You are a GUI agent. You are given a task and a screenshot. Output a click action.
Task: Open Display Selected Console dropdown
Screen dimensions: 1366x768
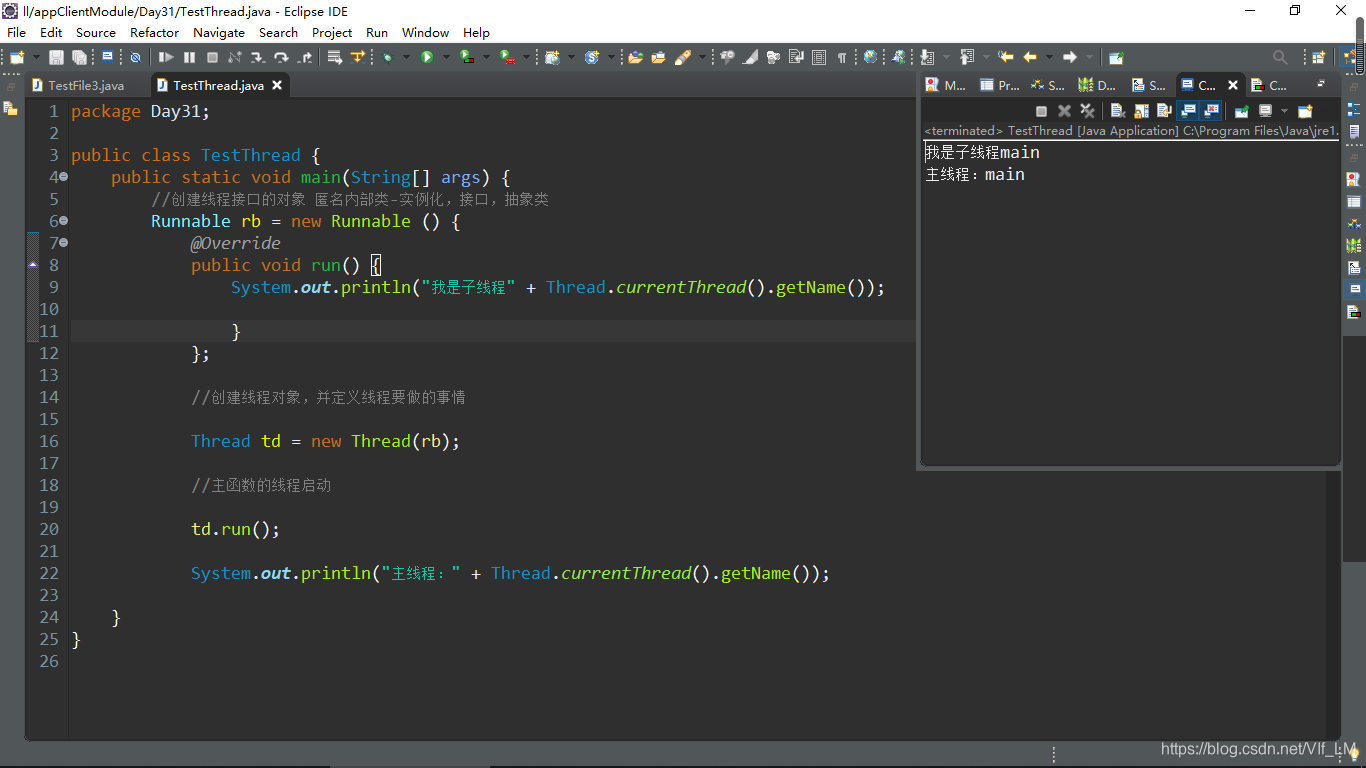[x=1284, y=111]
